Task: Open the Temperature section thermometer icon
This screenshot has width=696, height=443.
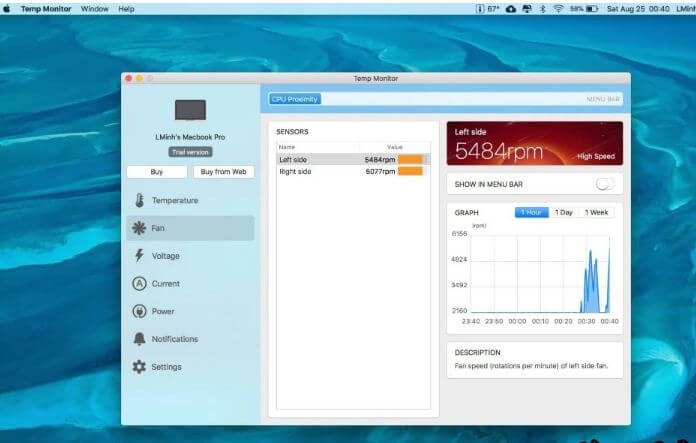Action: tap(139, 201)
